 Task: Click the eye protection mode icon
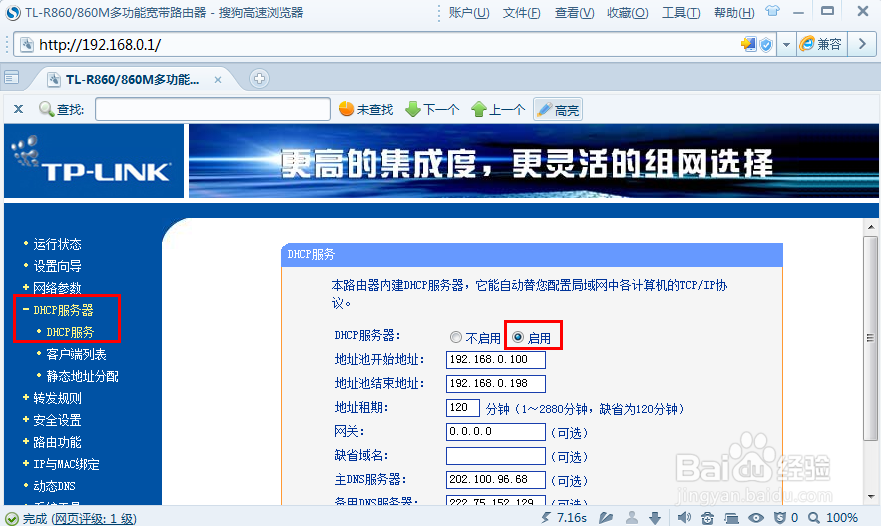(756, 518)
